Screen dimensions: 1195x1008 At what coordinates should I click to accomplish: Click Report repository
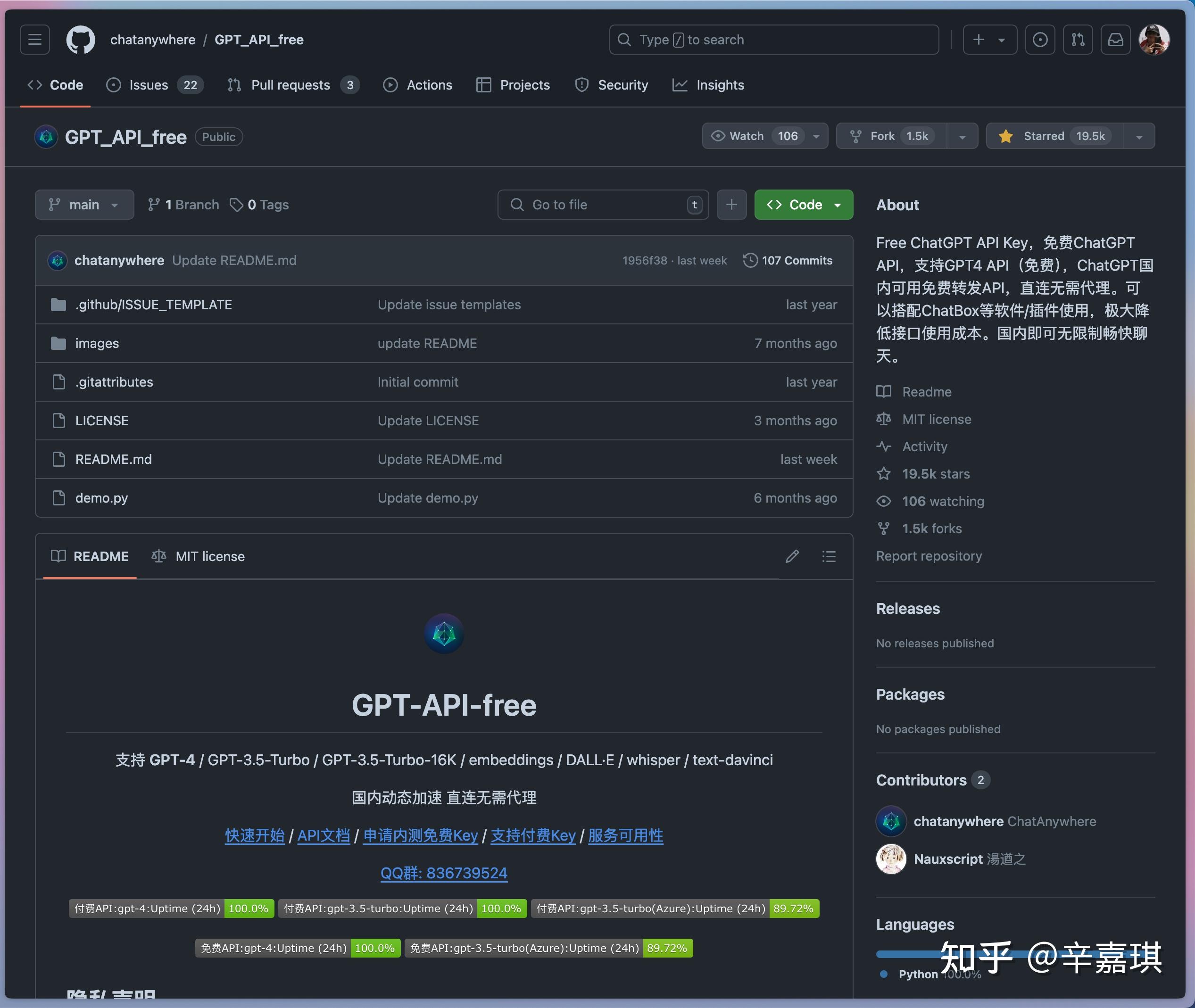(x=928, y=555)
